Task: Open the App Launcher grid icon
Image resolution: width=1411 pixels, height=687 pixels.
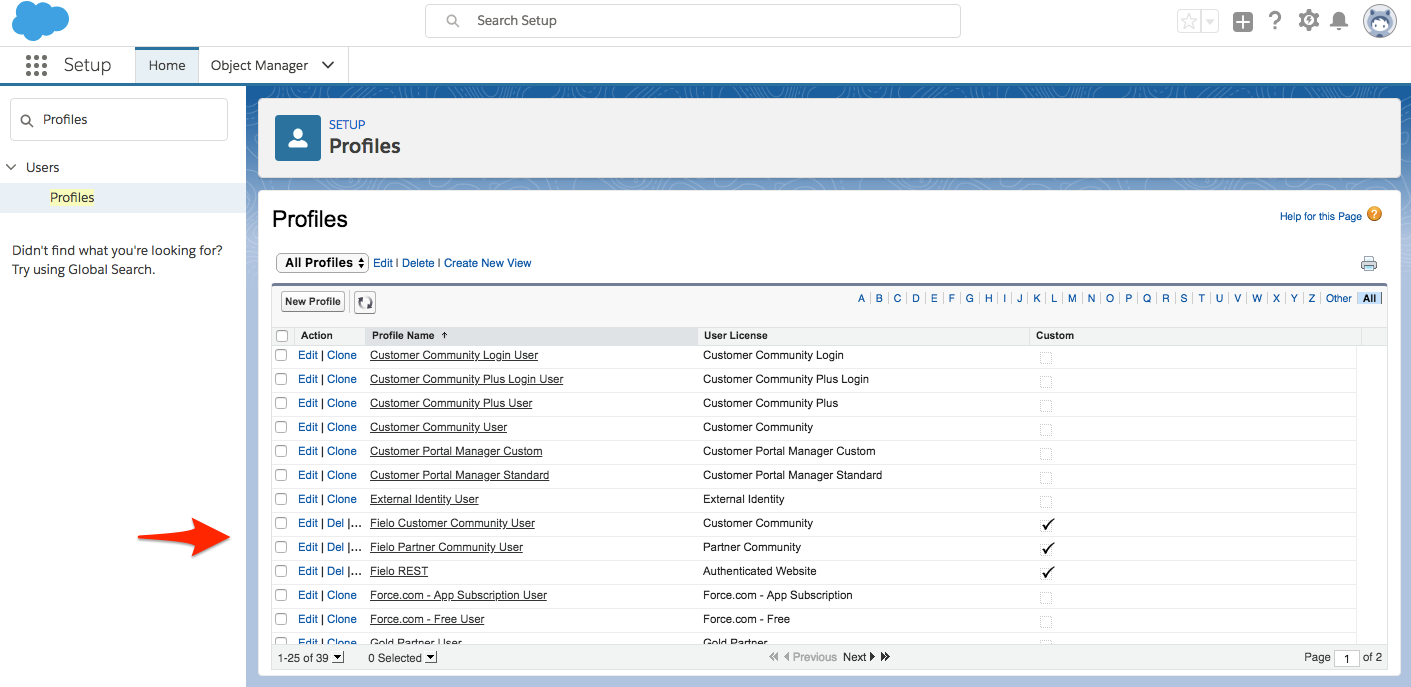Action: point(36,65)
